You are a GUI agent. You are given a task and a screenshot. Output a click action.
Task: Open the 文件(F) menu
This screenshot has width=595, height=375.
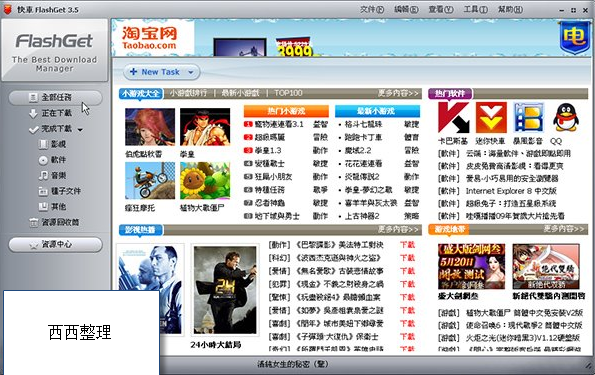click(372, 9)
